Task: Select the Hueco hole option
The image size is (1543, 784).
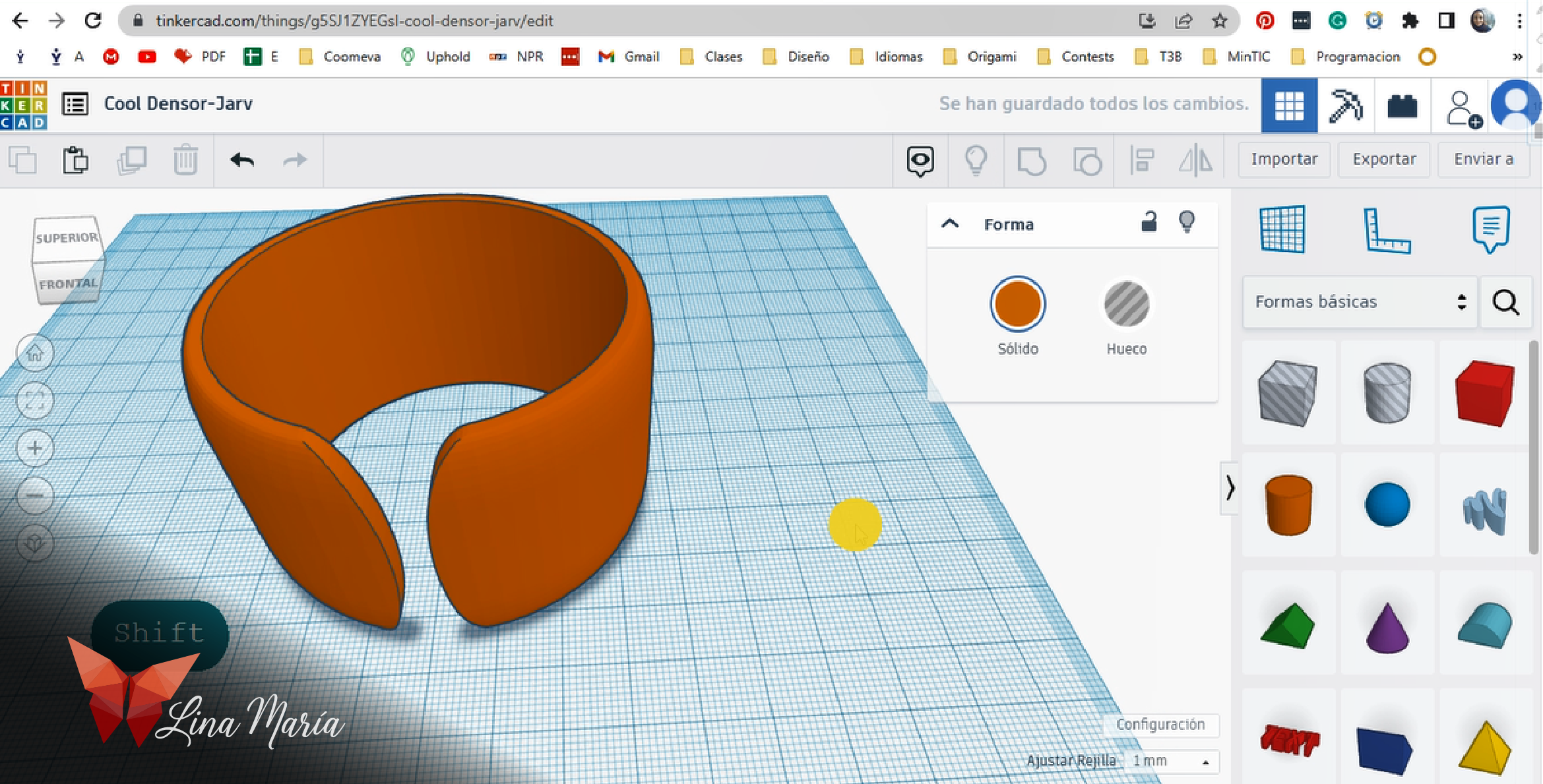Action: 1126,305
